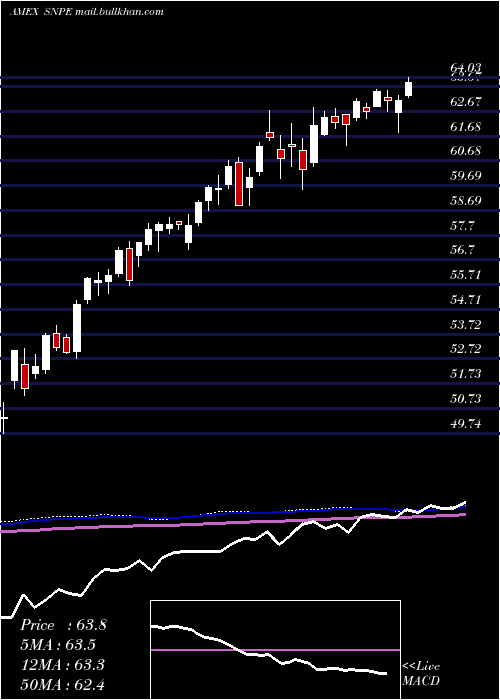Click the 57.7 price axis label
Viewport: 500px width, 700px height.
coord(462,225)
